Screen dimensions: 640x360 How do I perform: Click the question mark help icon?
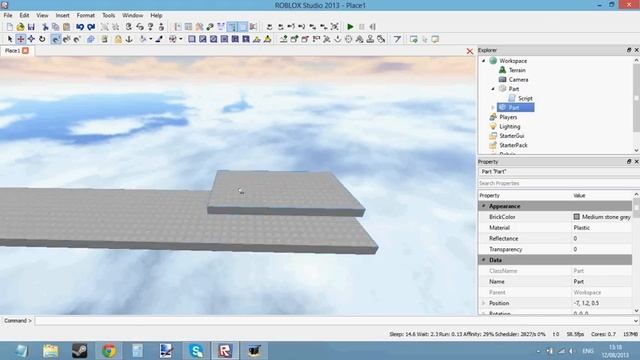[x=151, y=27]
